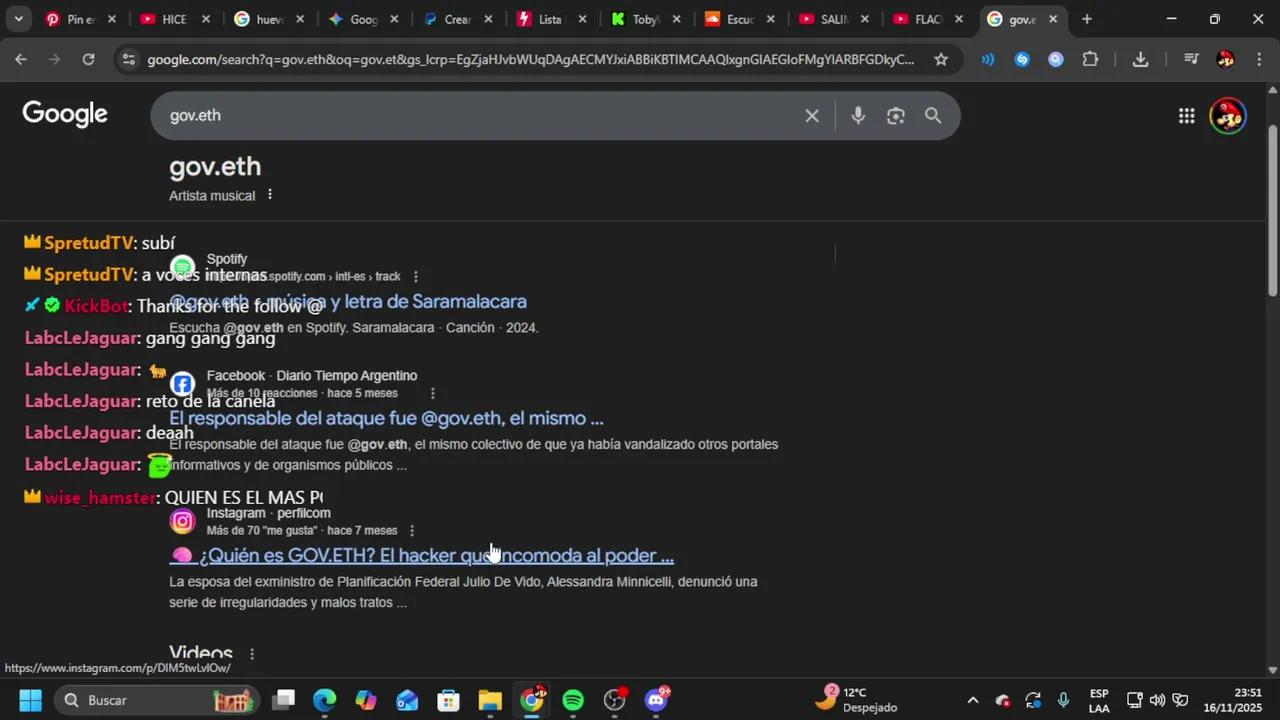
Task: Close the gov.eth Google tab
Action: 1053,19
